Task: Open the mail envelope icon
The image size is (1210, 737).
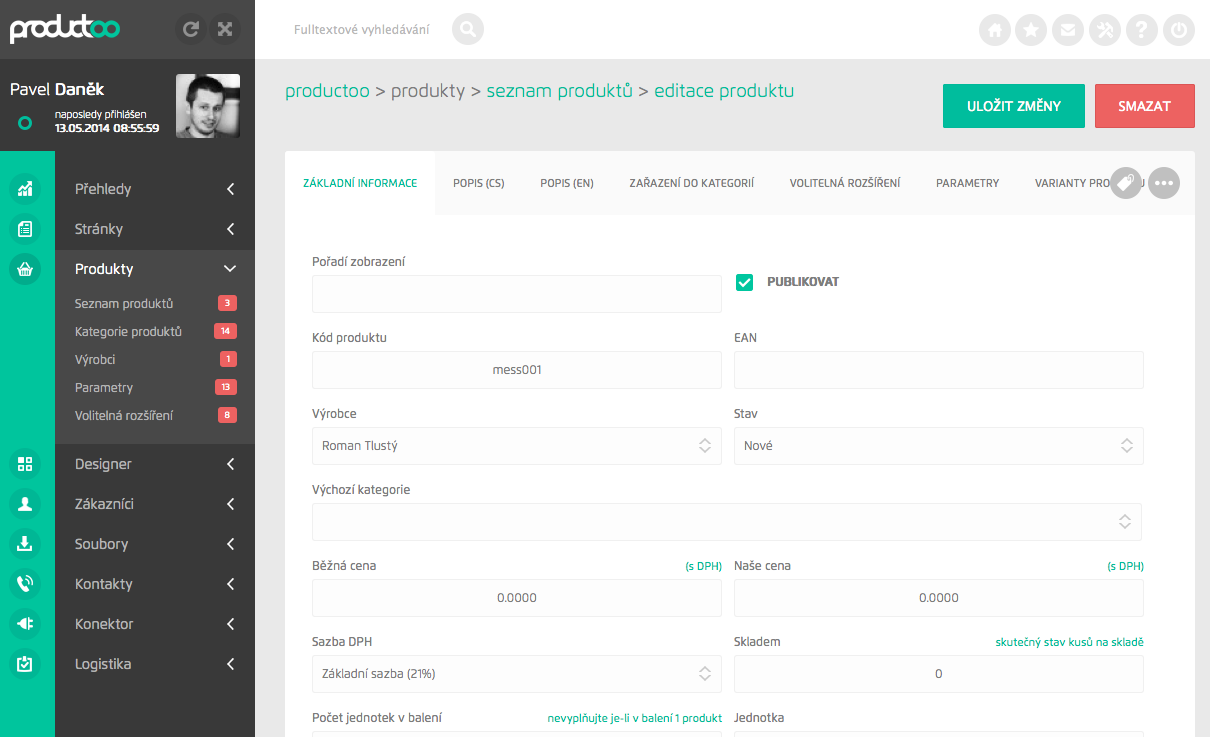Action: pyautogui.click(x=1068, y=30)
